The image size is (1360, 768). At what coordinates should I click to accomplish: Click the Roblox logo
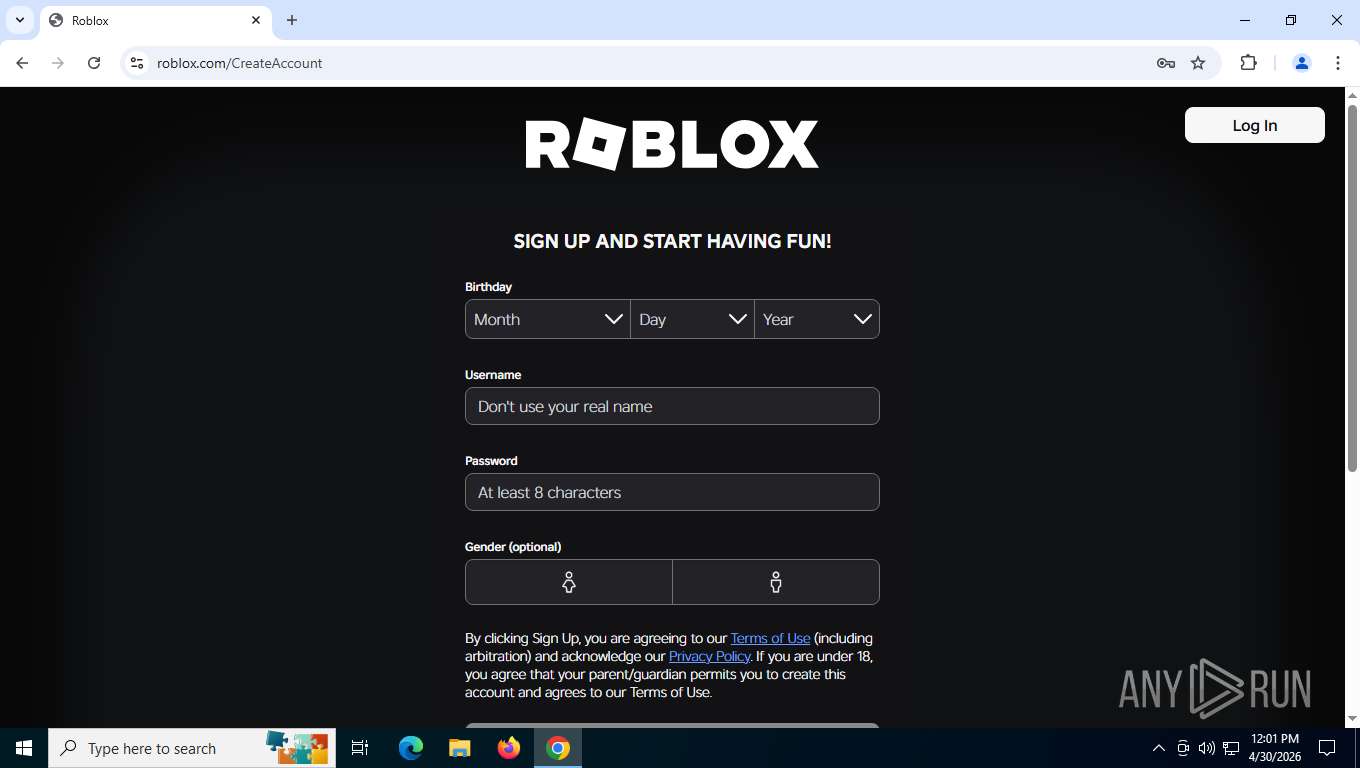pos(672,144)
